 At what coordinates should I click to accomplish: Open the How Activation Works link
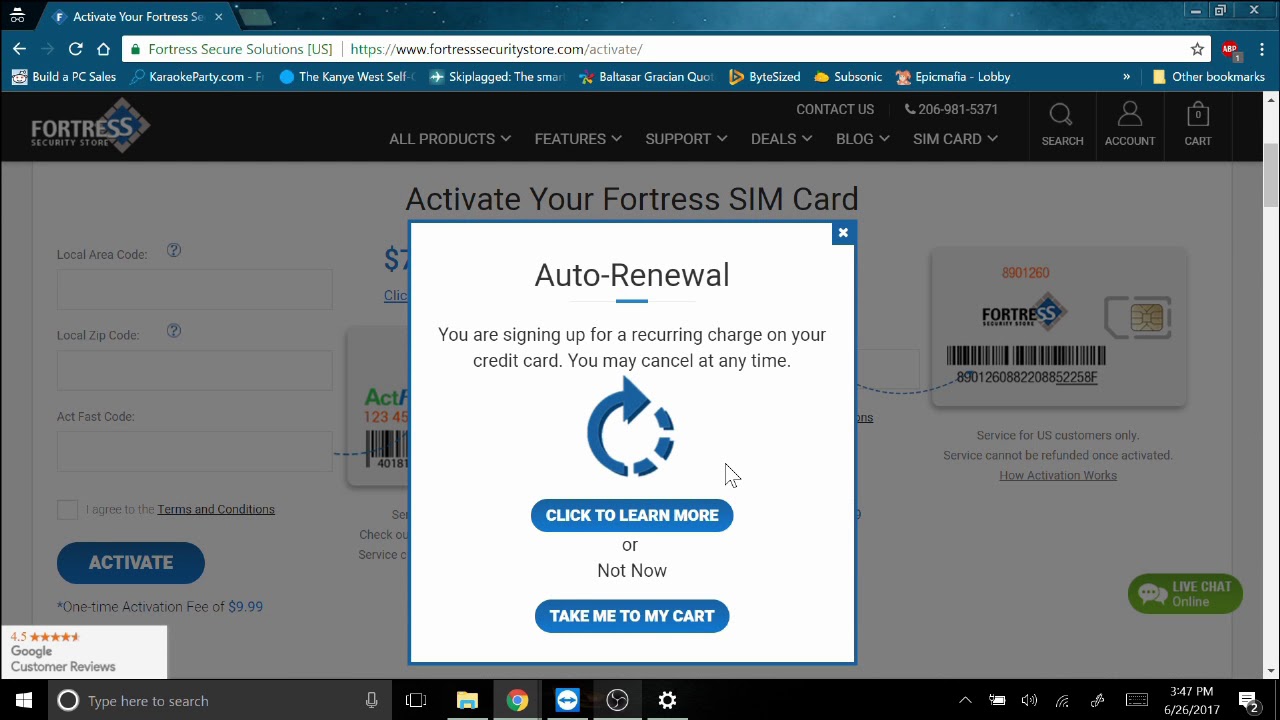[1058, 475]
